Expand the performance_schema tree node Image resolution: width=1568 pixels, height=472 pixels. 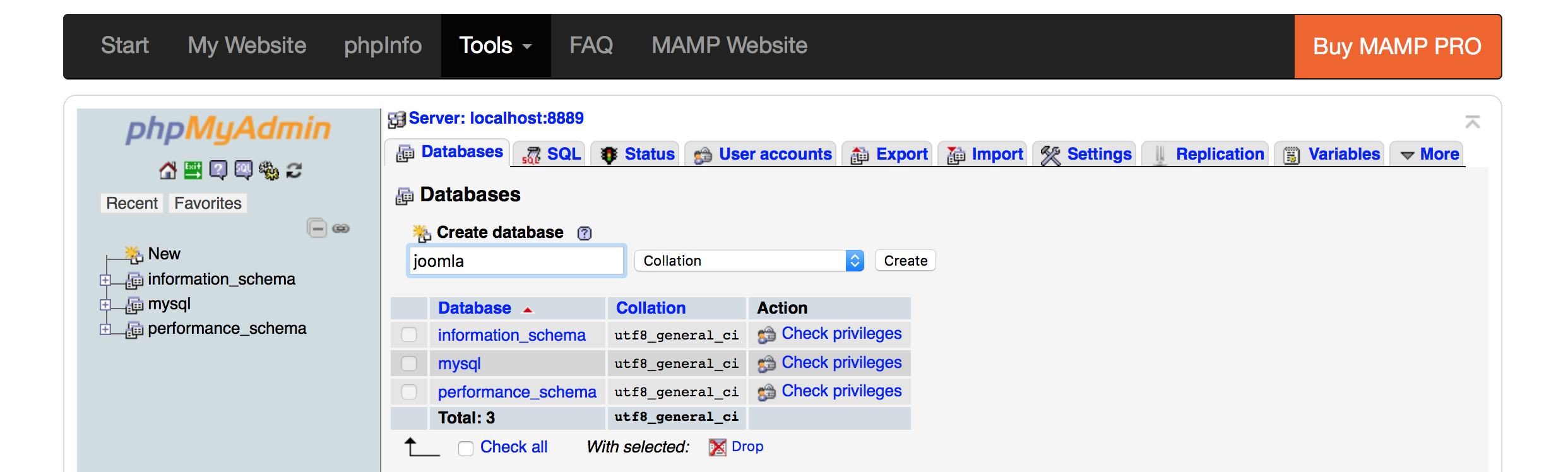(105, 329)
